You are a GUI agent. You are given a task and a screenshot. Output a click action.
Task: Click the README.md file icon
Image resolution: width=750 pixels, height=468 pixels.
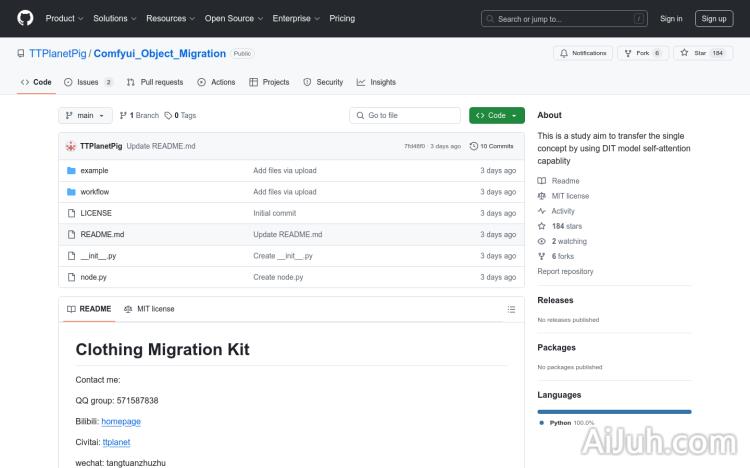(x=71, y=234)
